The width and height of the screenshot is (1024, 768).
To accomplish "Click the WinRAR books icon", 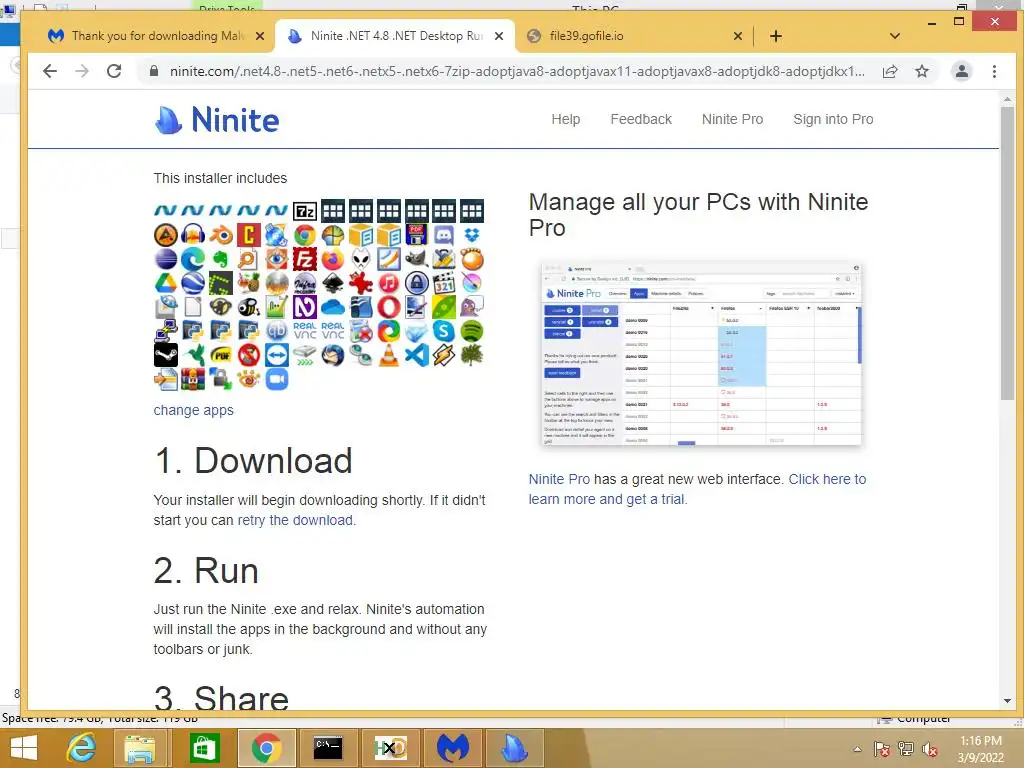I will point(193,379).
